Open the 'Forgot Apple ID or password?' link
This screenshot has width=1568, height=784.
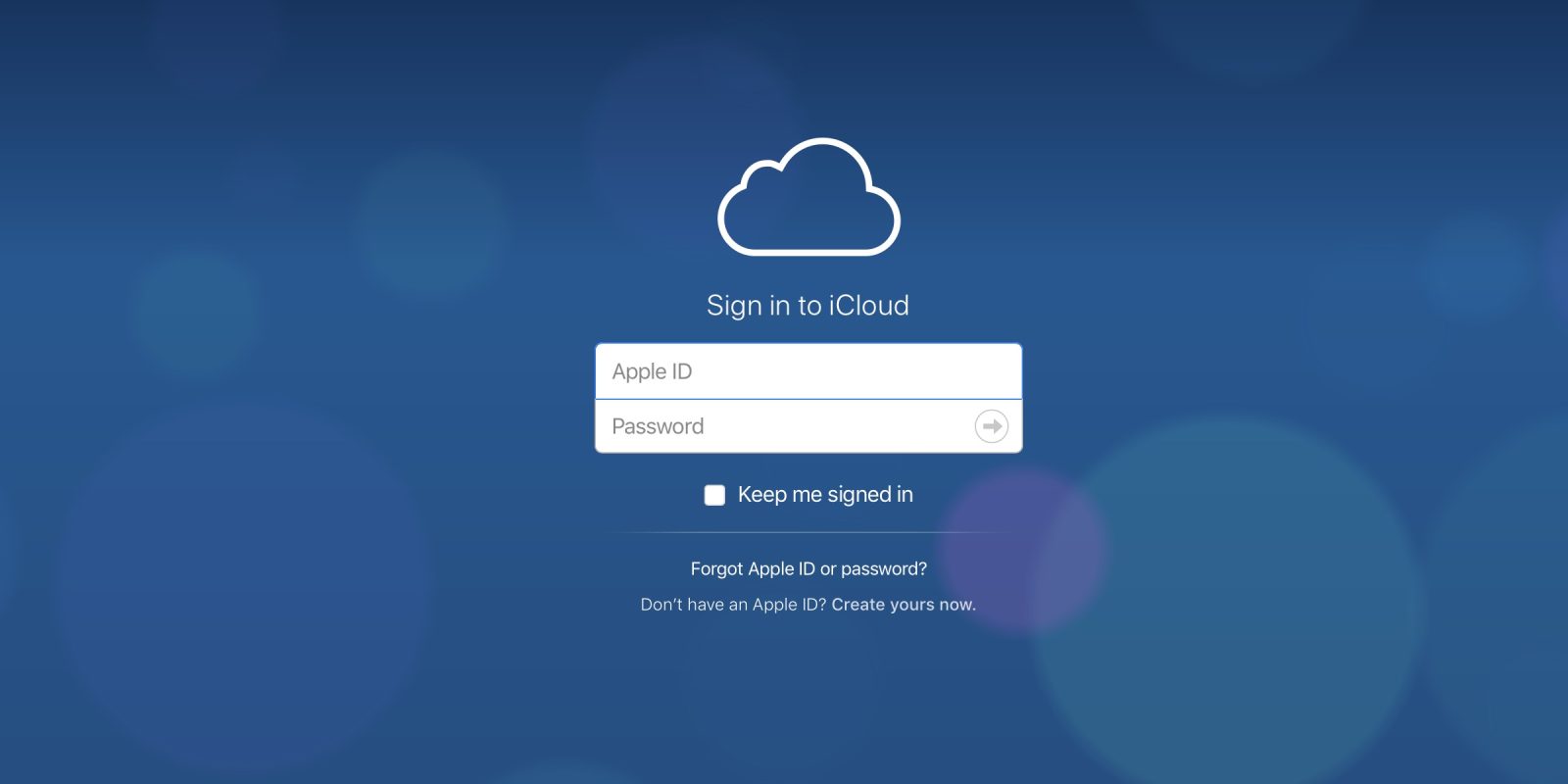coord(808,568)
